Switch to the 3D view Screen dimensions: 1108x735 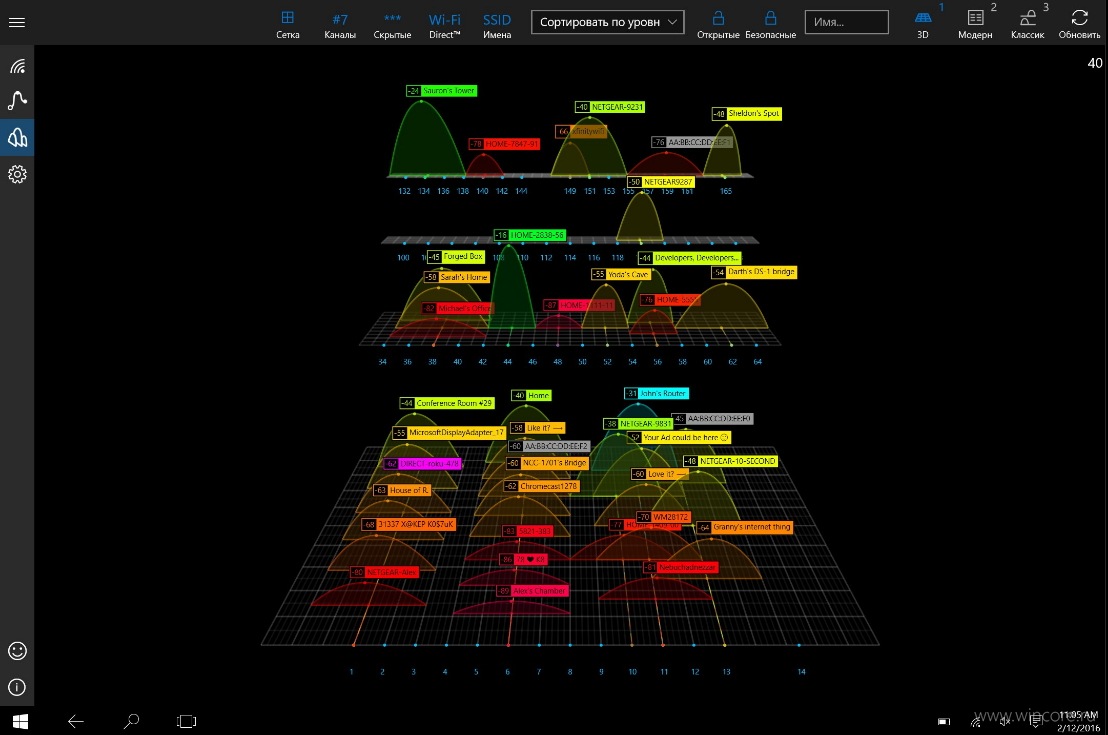pos(923,24)
